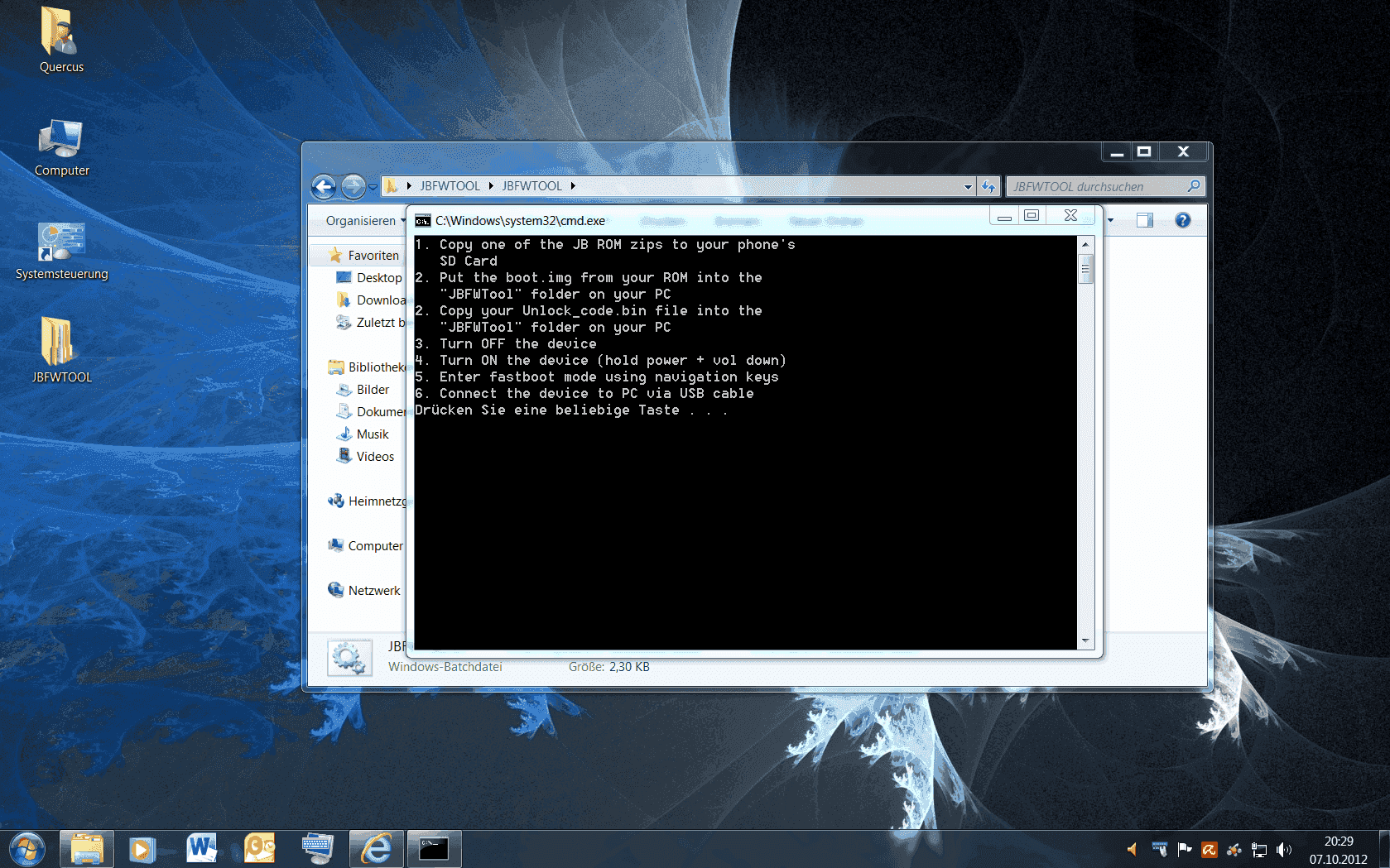Switch to cmd window taskbar button
The image size is (1390, 868).
(x=434, y=849)
